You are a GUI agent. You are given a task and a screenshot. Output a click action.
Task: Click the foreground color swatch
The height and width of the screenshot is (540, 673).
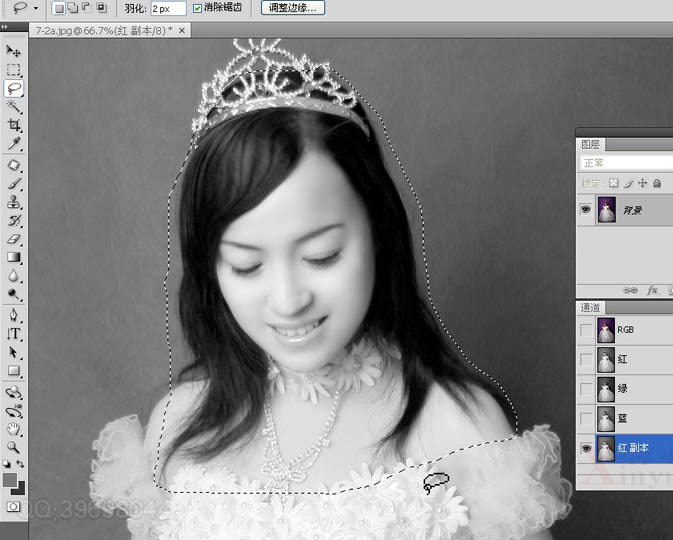click(x=10, y=481)
